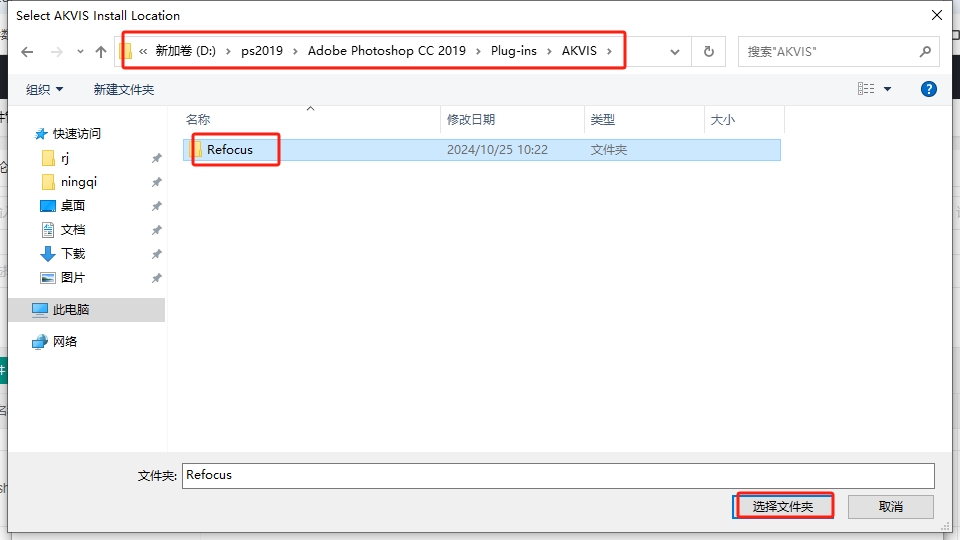Open recent locations dropdown arrow

tap(80, 52)
